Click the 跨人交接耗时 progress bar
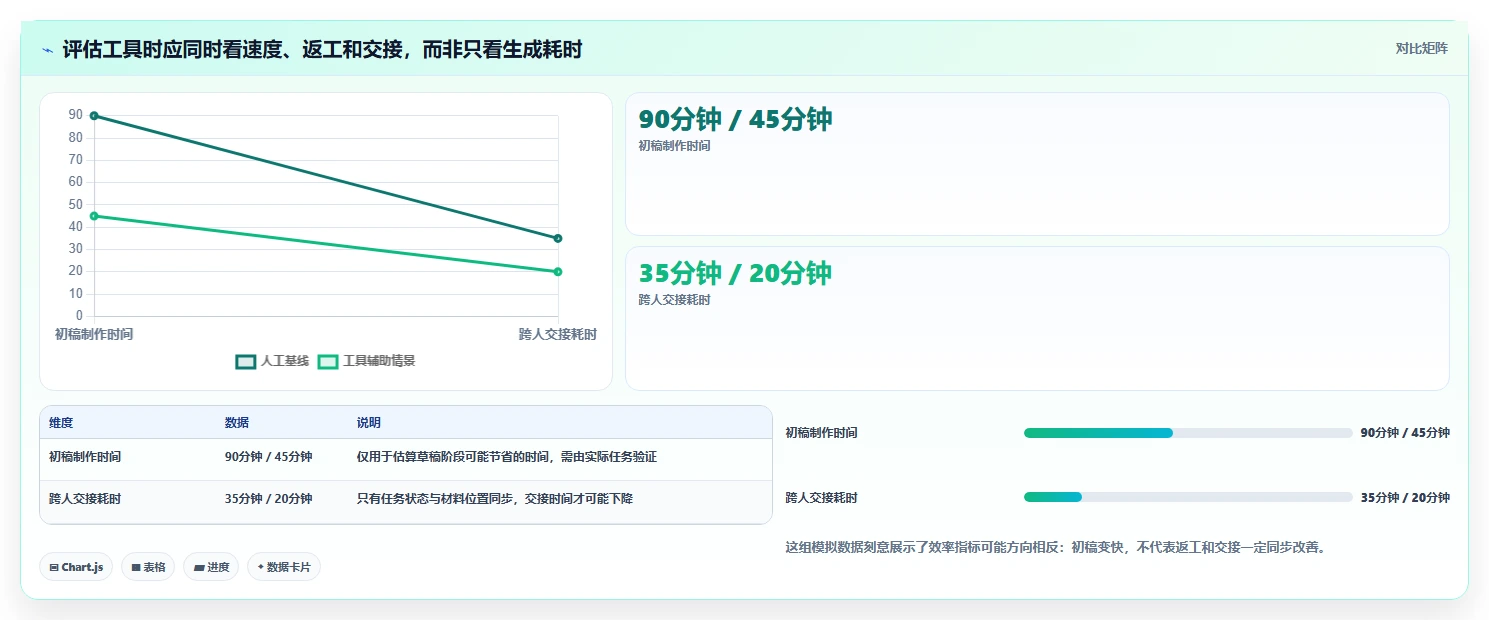The width and height of the screenshot is (1489, 620). click(x=1188, y=497)
